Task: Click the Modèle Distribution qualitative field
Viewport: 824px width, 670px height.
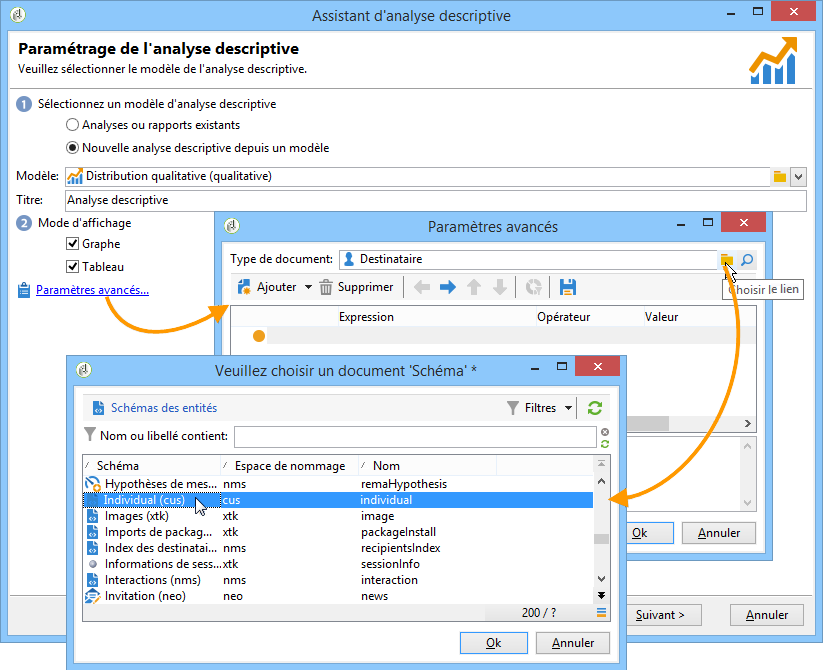Action: [x=418, y=176]
